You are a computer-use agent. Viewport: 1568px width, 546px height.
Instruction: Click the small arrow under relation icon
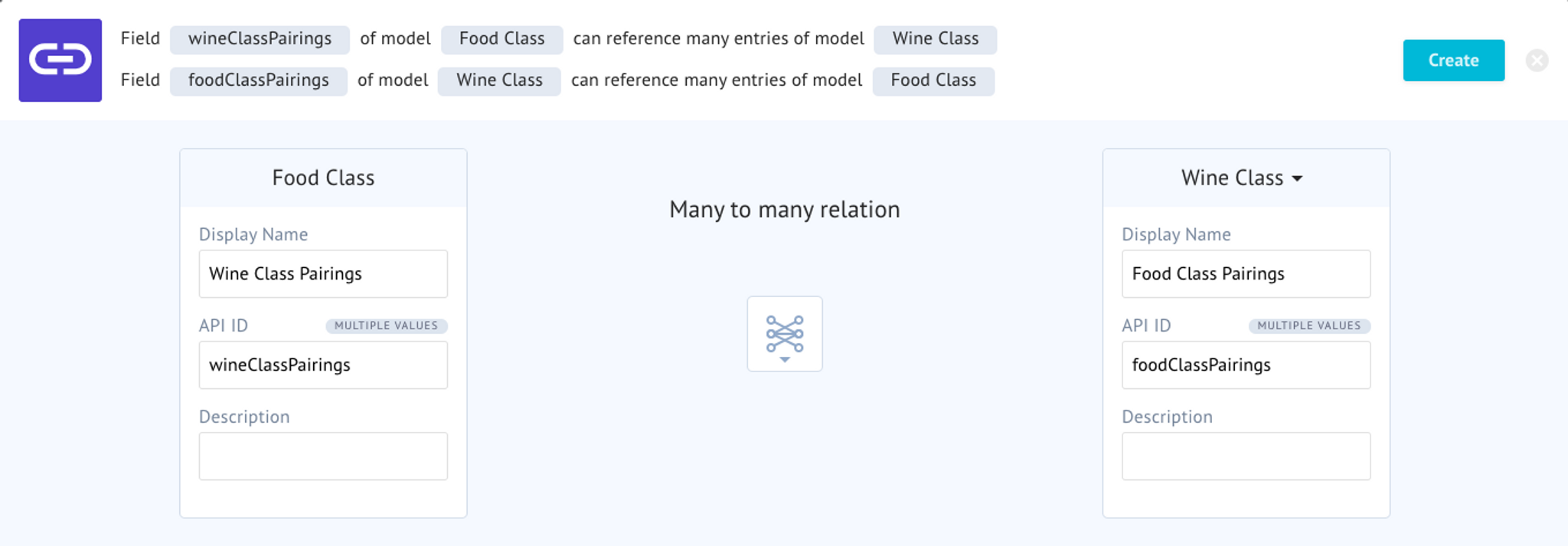(785, 359)
